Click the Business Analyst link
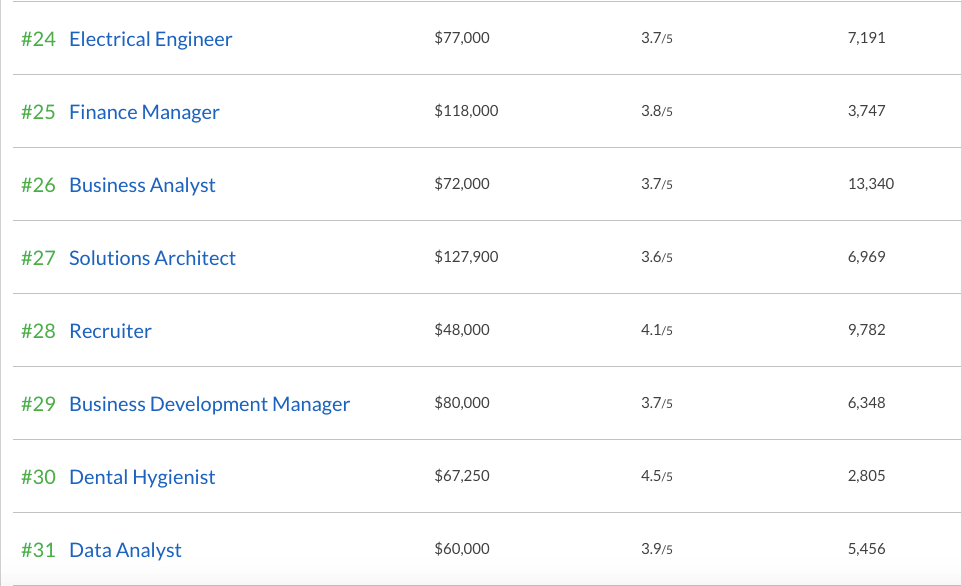The width and height of the screenshot is (961, 586). (142, 185)
